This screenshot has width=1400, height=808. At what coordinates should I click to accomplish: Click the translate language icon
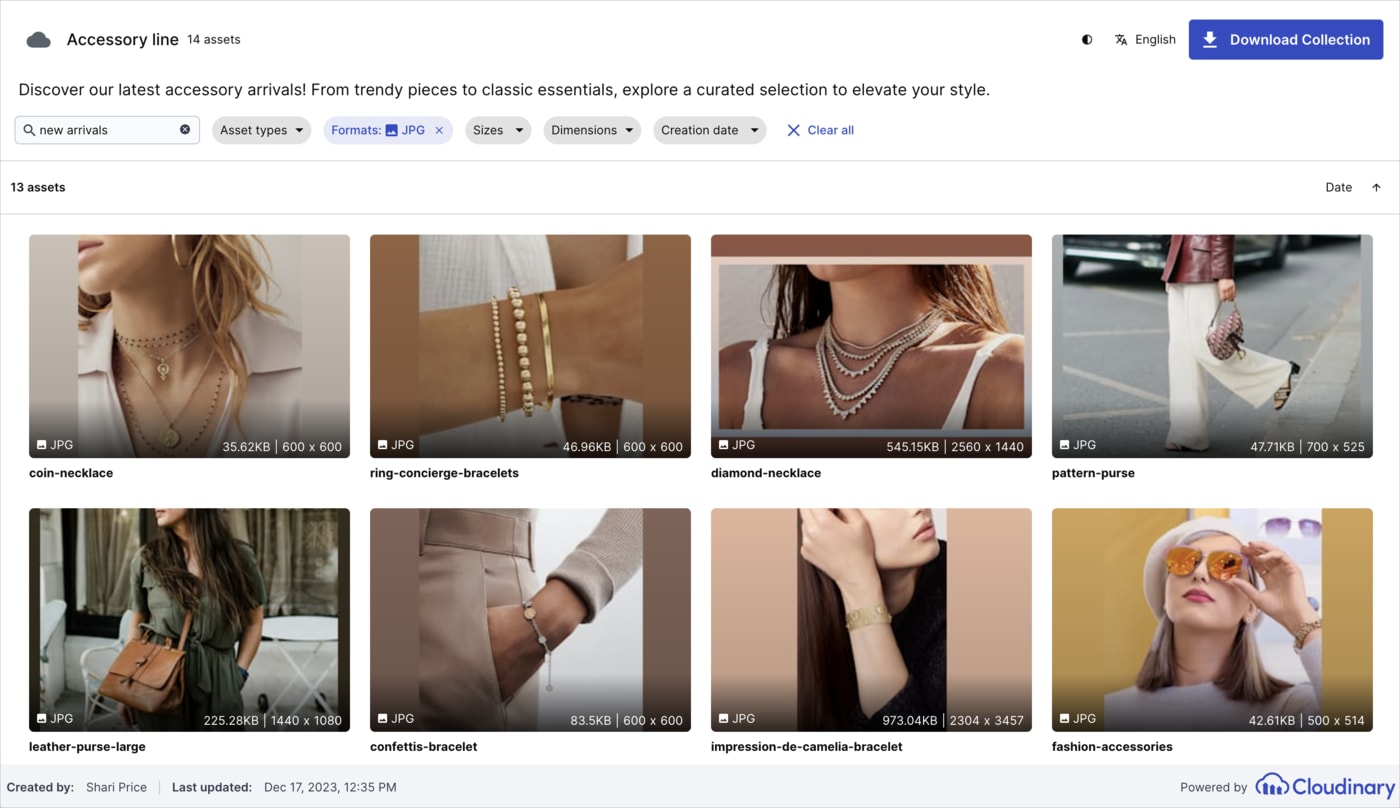pyautogui.click(x=1121, y=40)
